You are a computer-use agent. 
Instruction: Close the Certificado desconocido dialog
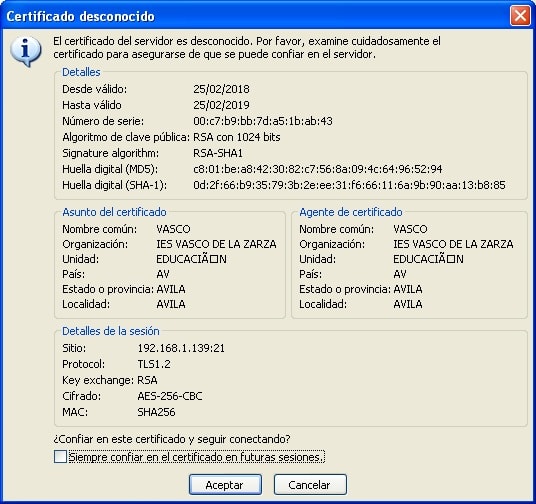520,16
